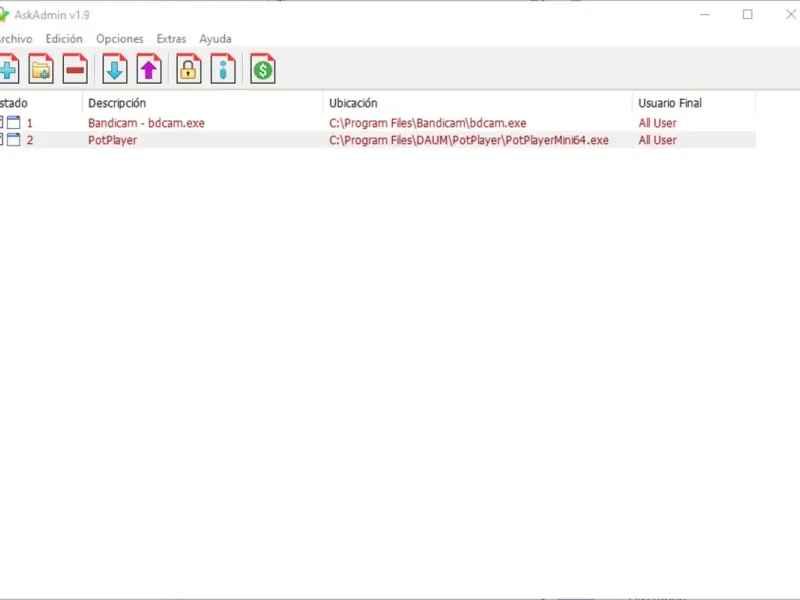The image size is (800, 600).
Task: Open the Opciones menu
Action: click(120, 39)
